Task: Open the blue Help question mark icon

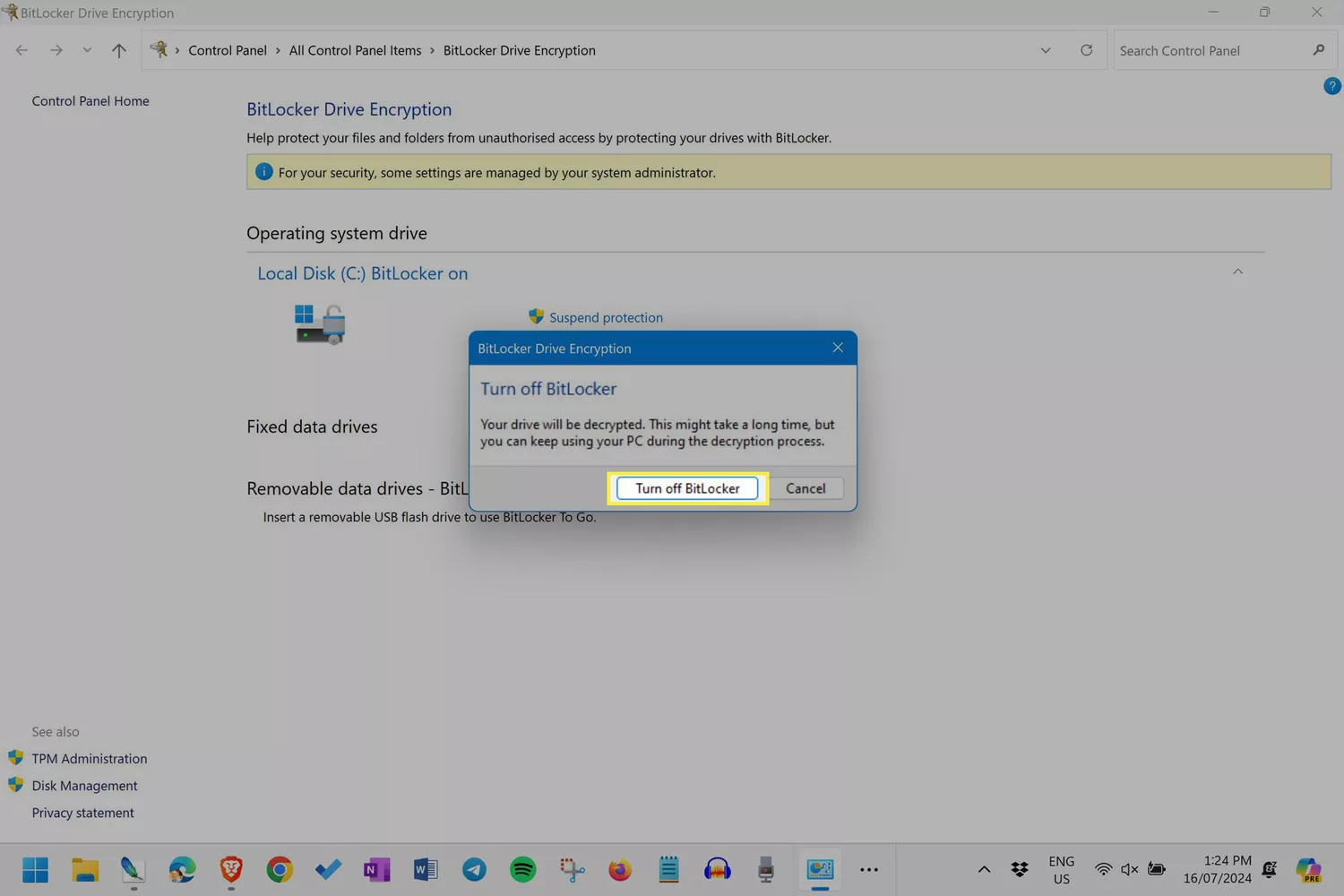Action: [x=1332, y=86]
